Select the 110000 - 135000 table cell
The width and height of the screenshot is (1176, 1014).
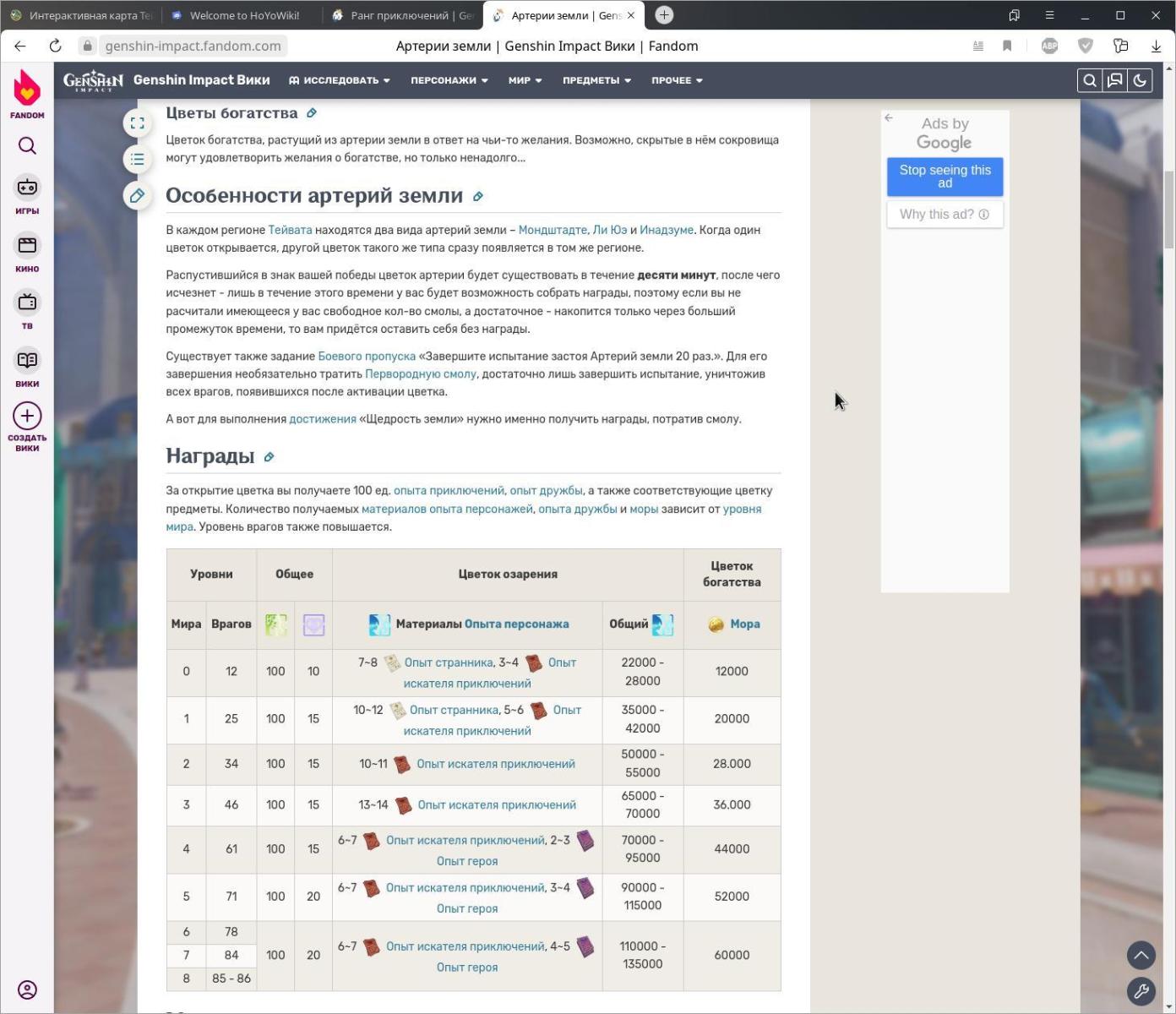coord(643,956)
